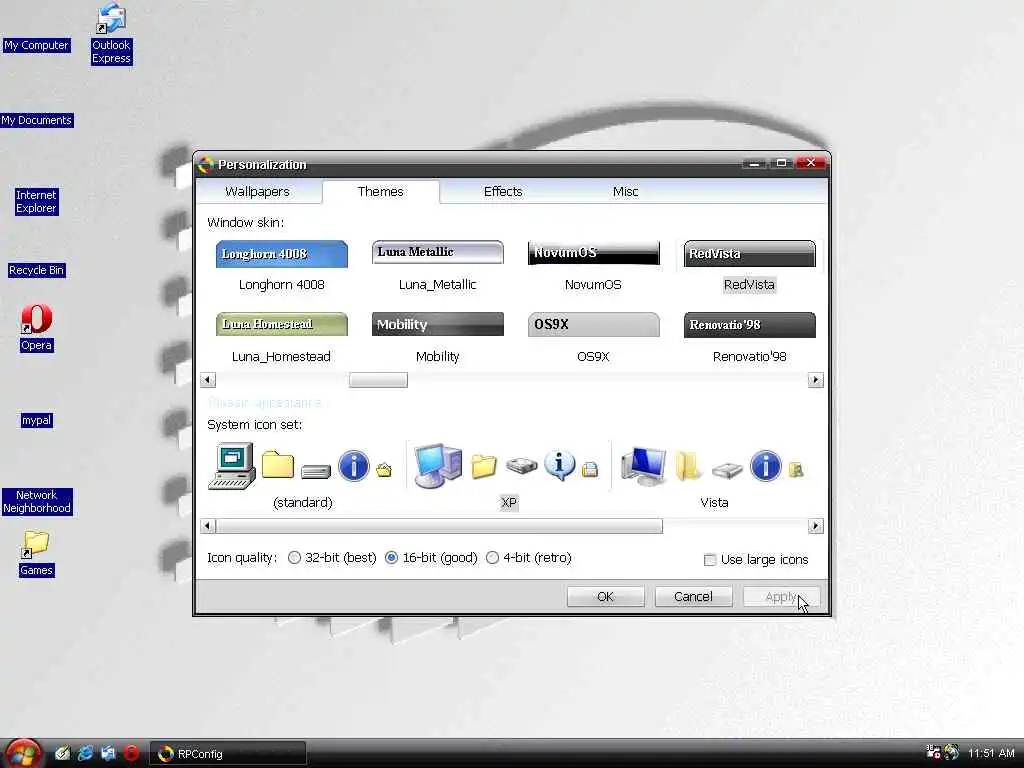Select 16-bit (good) icon quality
The image size is (1024, 768).
[x=431, y=558]
